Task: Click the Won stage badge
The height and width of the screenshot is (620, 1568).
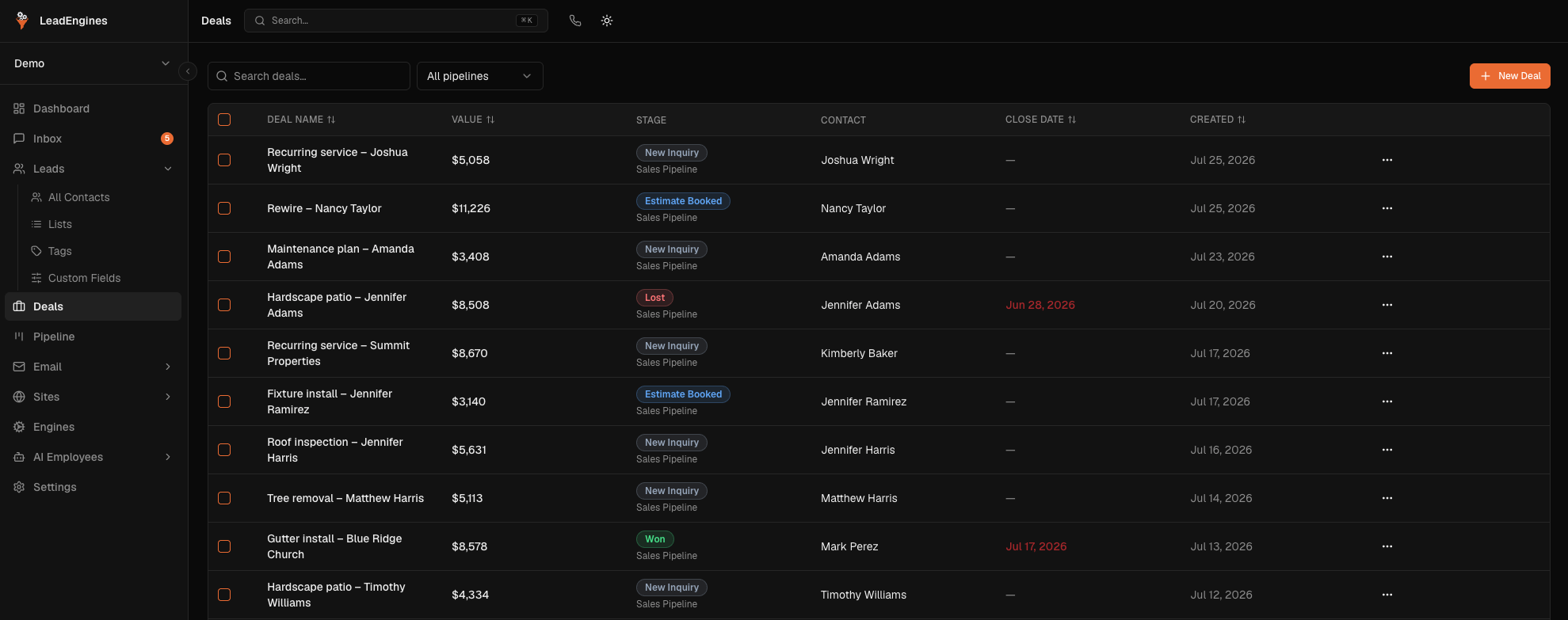Action: pos(655,539)
